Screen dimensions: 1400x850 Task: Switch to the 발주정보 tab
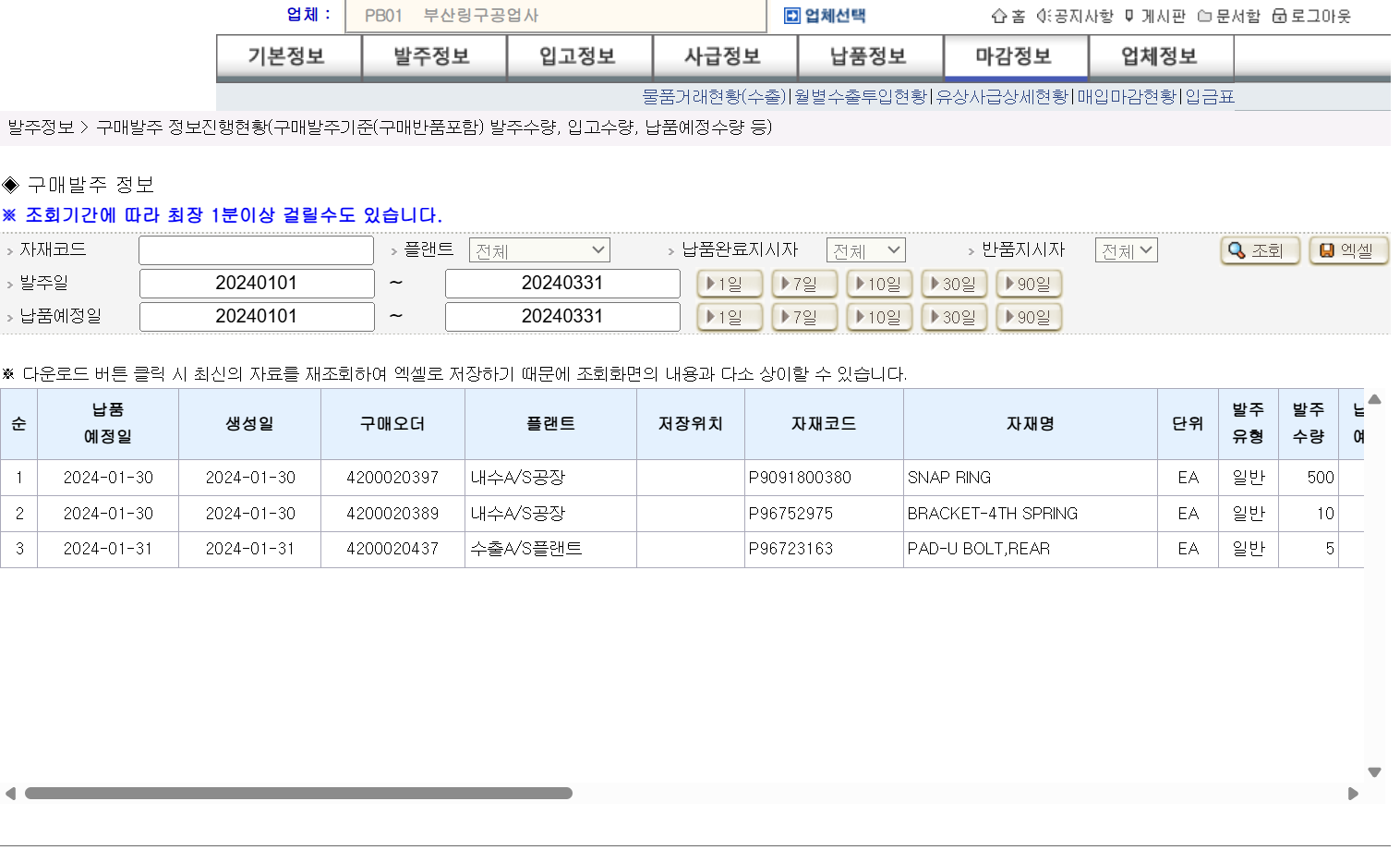(432, 56)
